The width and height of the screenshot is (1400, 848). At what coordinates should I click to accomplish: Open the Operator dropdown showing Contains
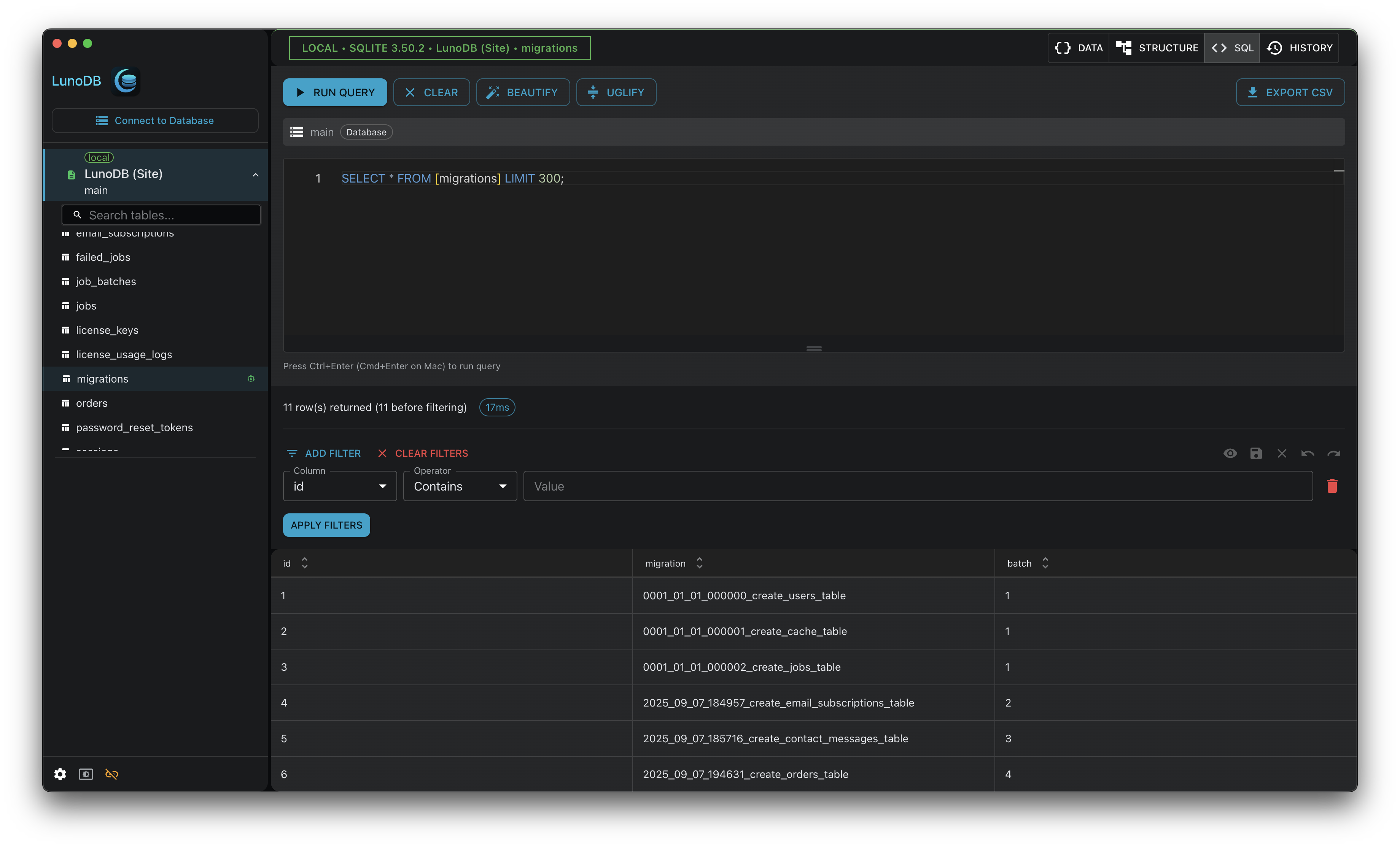click(460, 486)
